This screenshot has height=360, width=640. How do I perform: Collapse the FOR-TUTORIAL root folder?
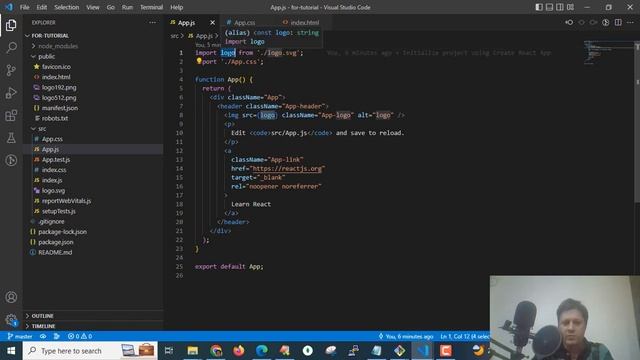[93, 36]
